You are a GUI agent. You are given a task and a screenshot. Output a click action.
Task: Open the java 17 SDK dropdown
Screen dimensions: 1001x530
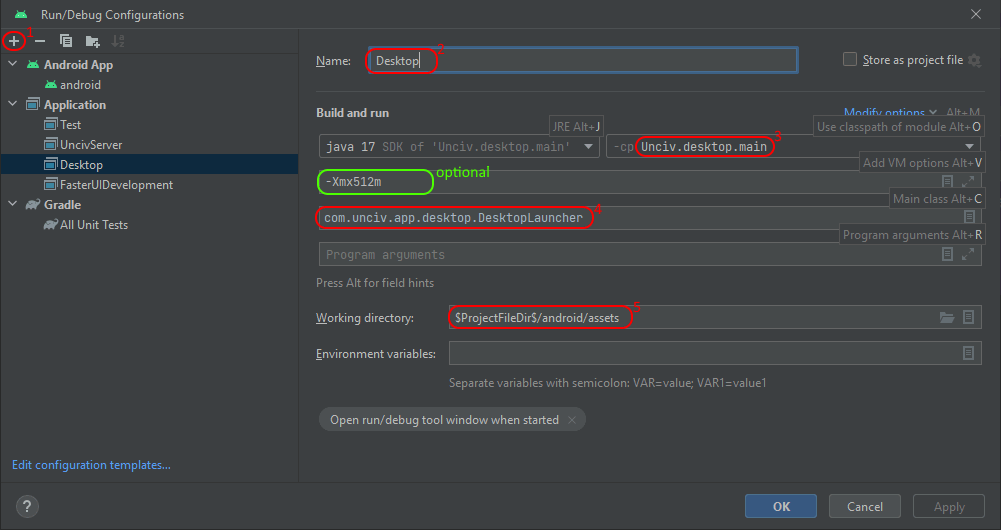459,147
